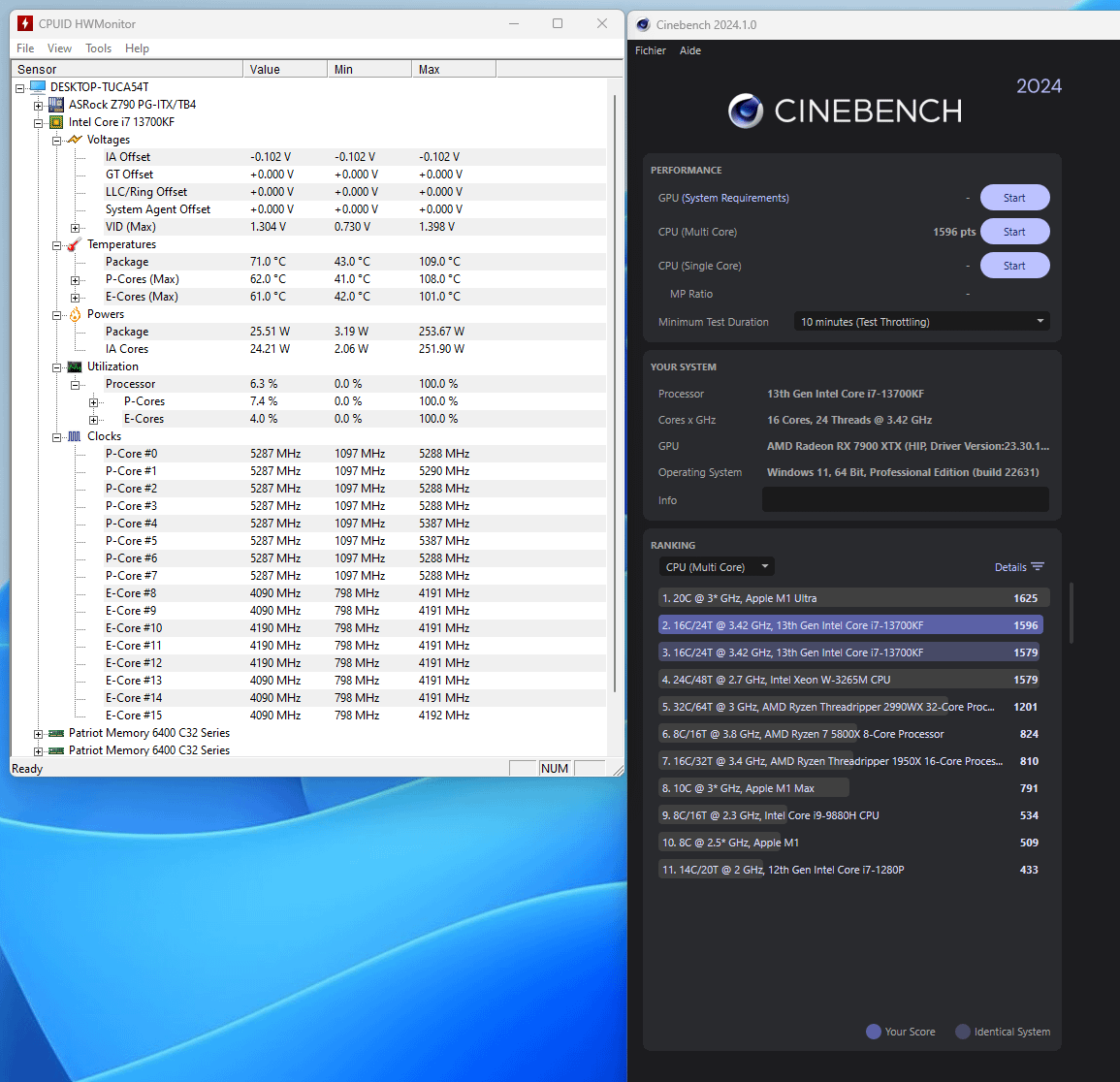Click the DESKTOP-TUCA54T computer icon
This screenshot has width=1120, height=1082.
38,87
